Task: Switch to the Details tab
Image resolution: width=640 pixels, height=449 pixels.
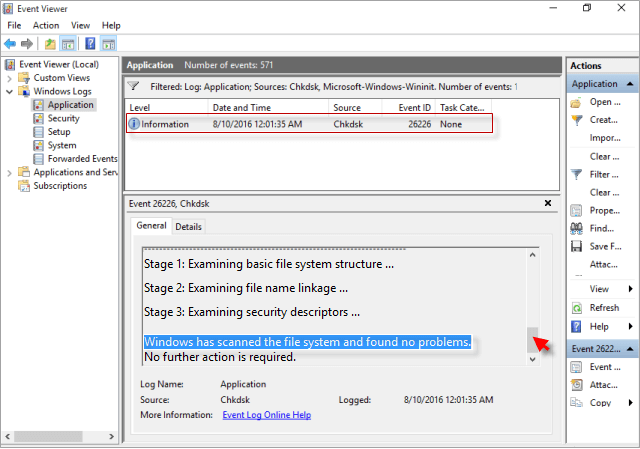Action: (x=188, y=227)
